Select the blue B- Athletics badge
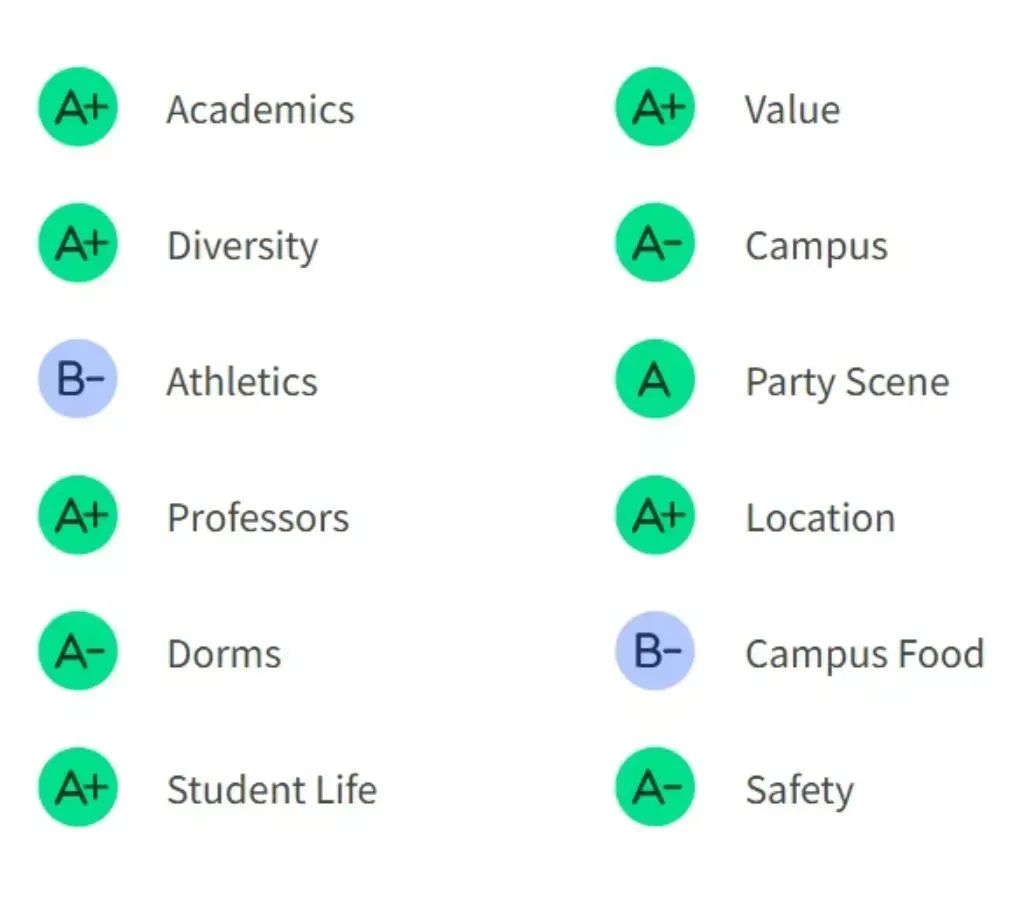 [x=78, y=378]
